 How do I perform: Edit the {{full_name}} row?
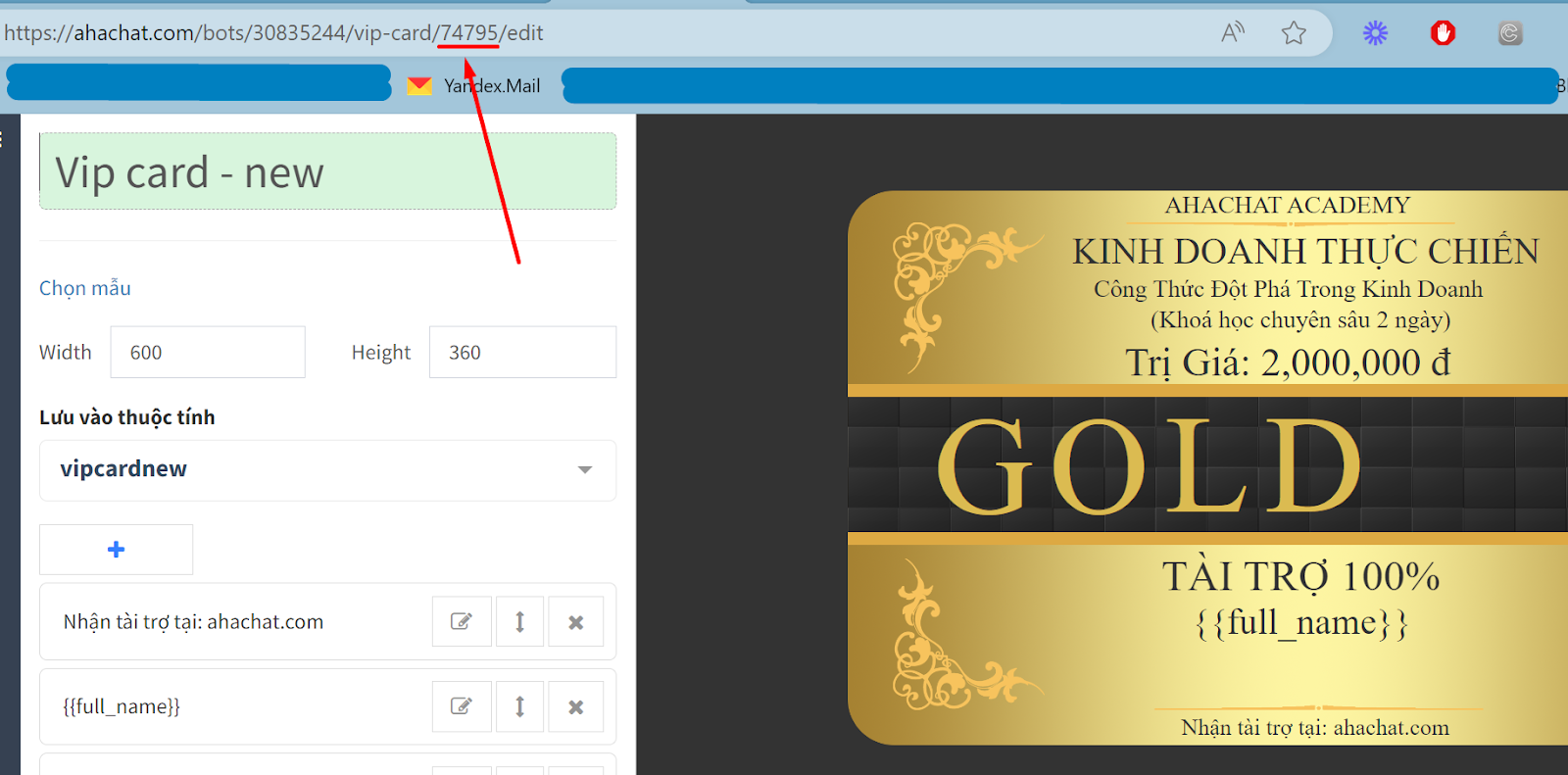click(462, 706)
